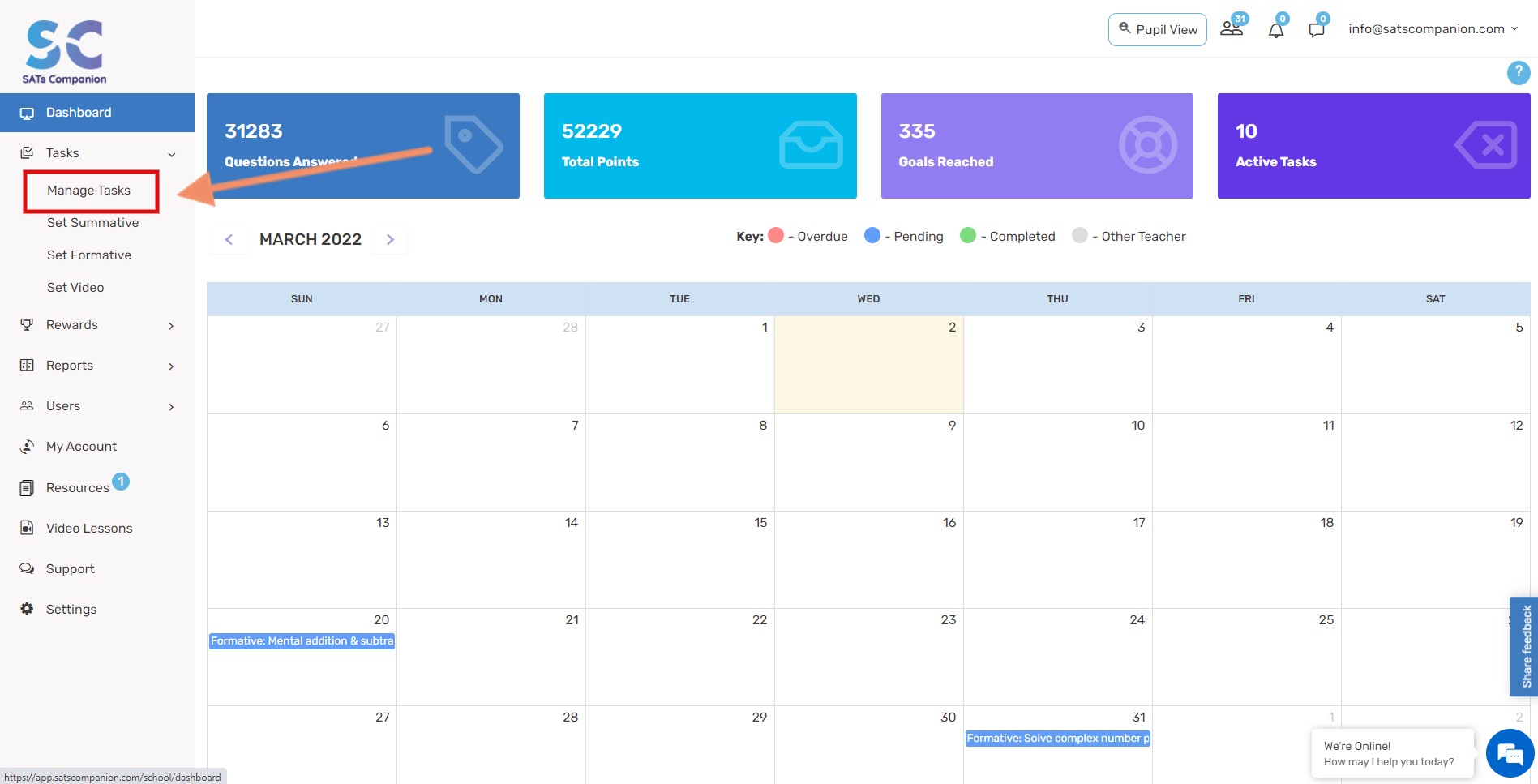The width and height of the screenshot is (1538, 784).
Task: Click the green Completed key swatch
Action: [x=968, y=236]
